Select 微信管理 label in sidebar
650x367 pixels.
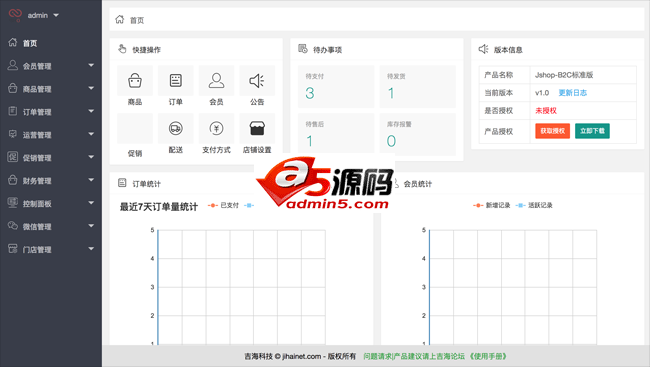(x=37, y=227)
